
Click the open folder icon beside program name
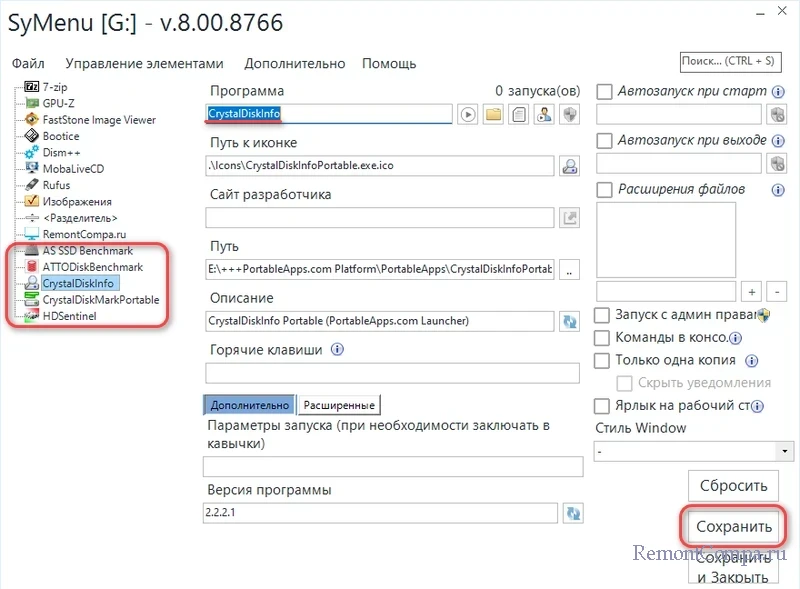click(x=493, y=115)
